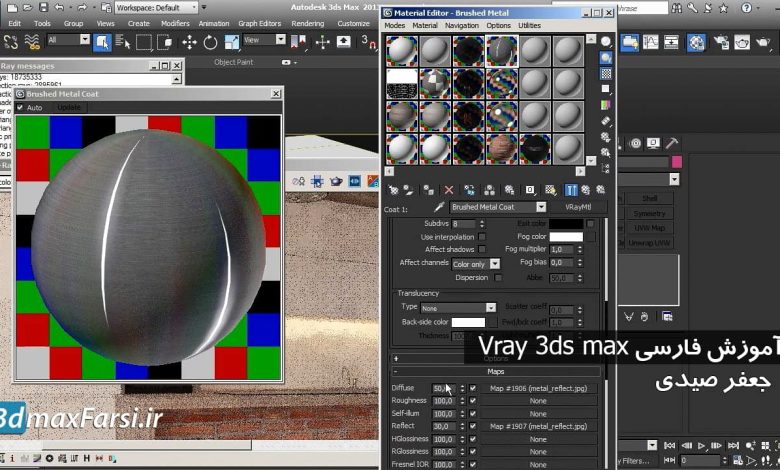780x470 pixels.
Task: Click Sample Type sphere icon in editor sidebar
Action: tap(606, 42)
